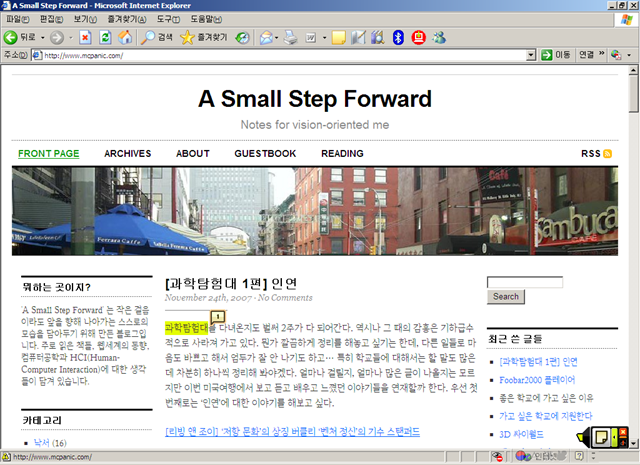Click the RSS text link
Viewport: 640px width, 465px height.
(x=591, y=154)
